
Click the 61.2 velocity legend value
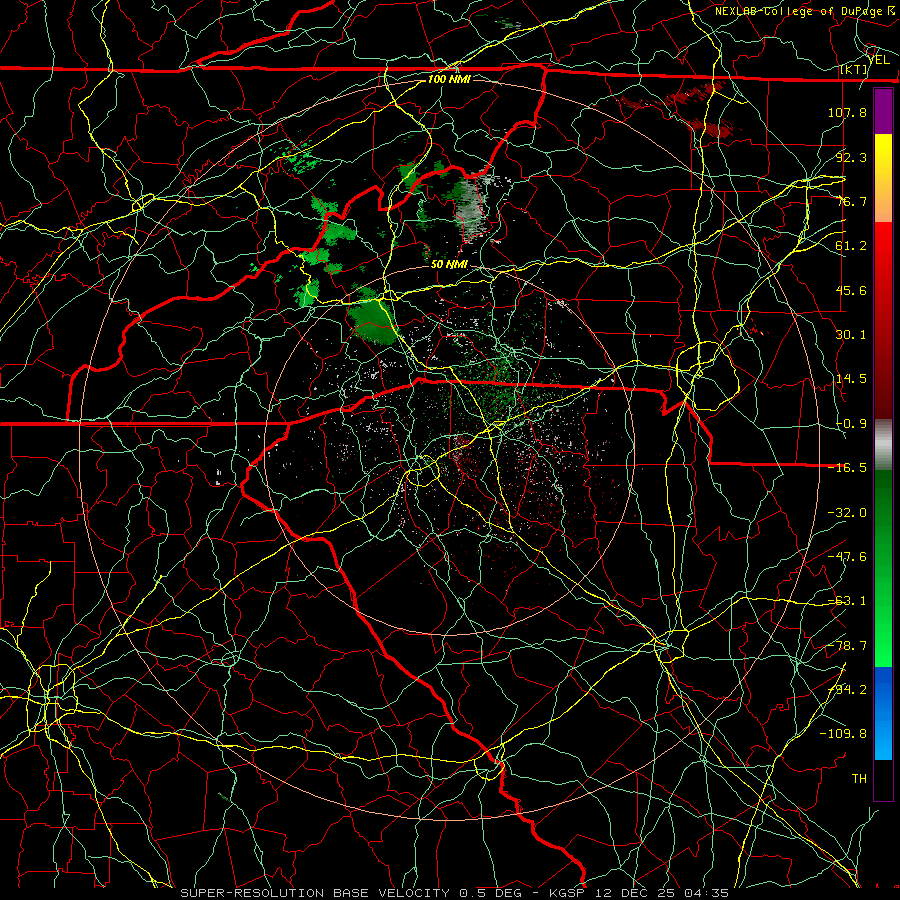coord(851,246)
